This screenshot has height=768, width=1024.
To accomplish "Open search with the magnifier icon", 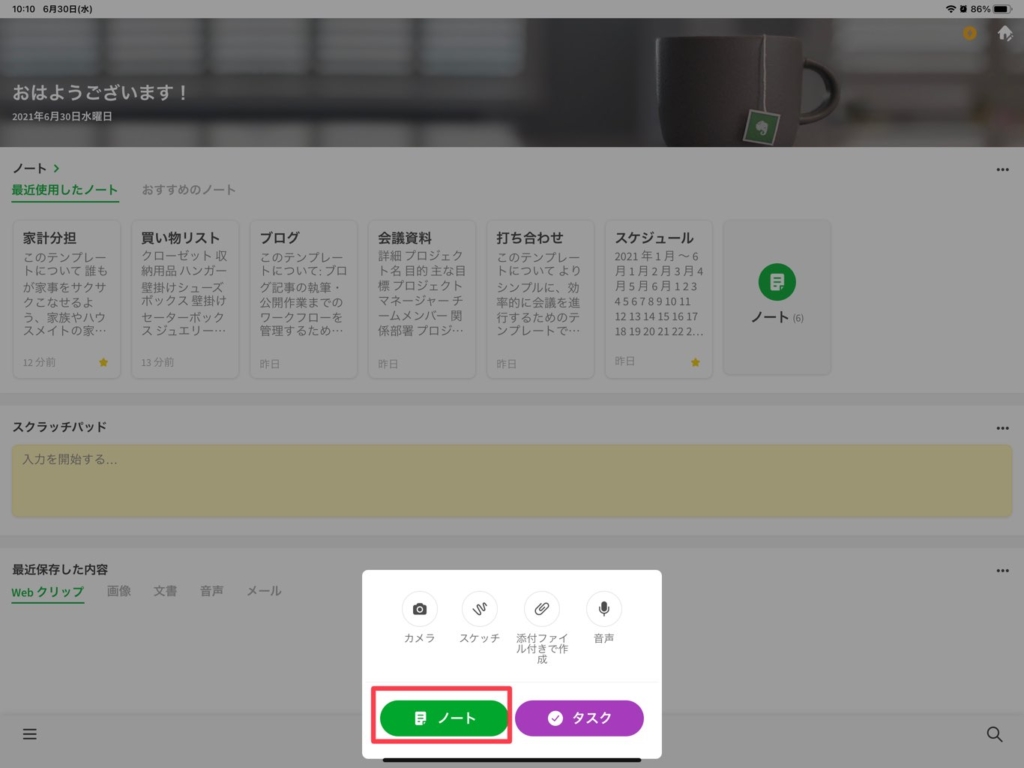I will pyautogui.click(x=994, y=734).
